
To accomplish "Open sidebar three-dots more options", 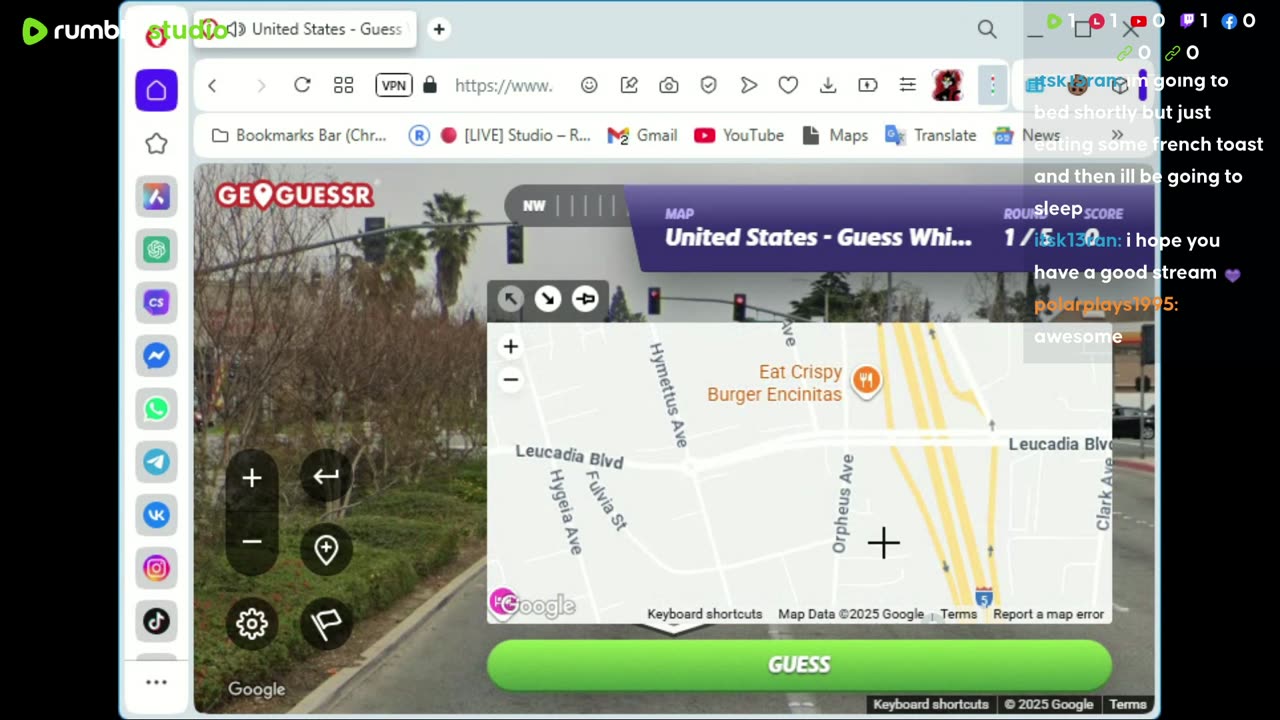I will pyautogui.click(x=156, y=682).
